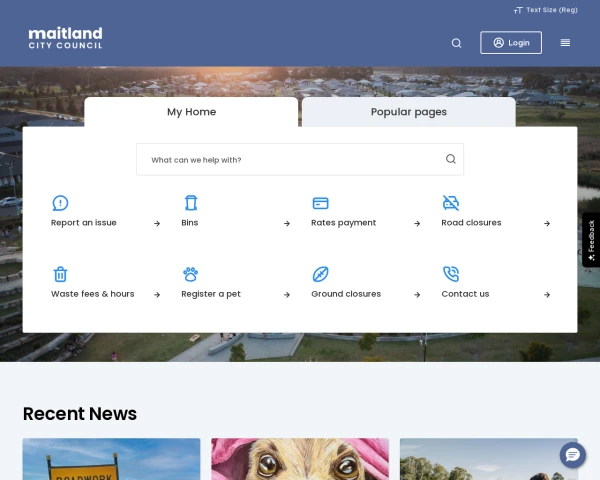Click the arrow next to Register a pet

(x=287, y=294)
